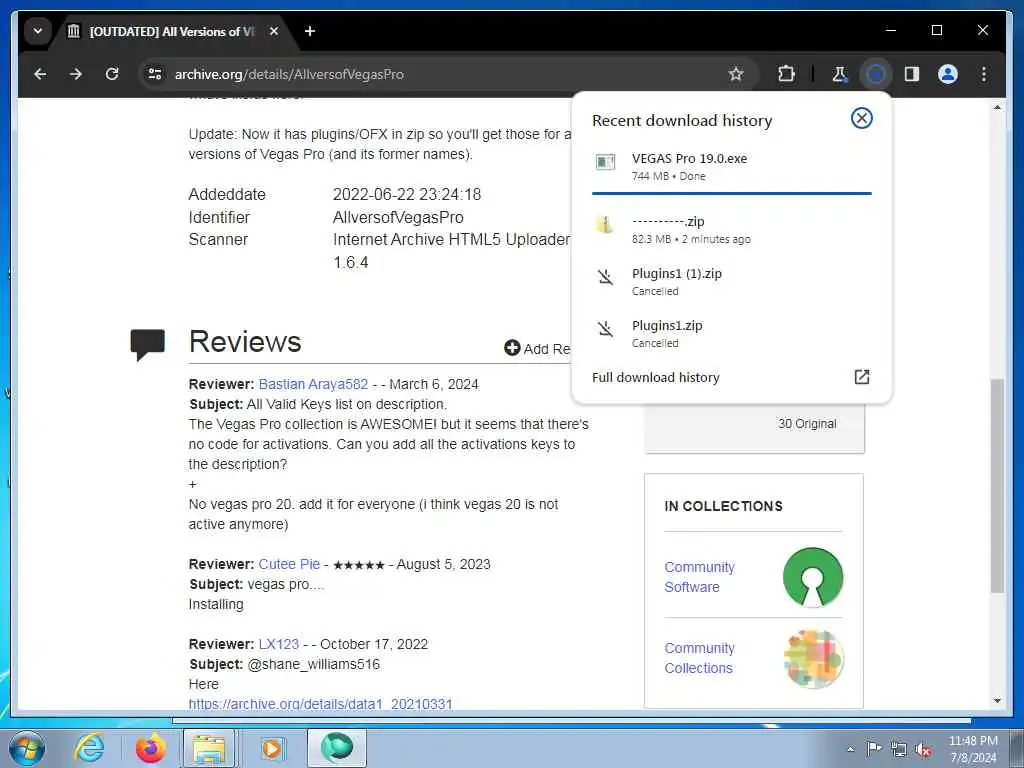Open Community Collections link
This screenshot has height=768, width=1024.
point(699,658)
